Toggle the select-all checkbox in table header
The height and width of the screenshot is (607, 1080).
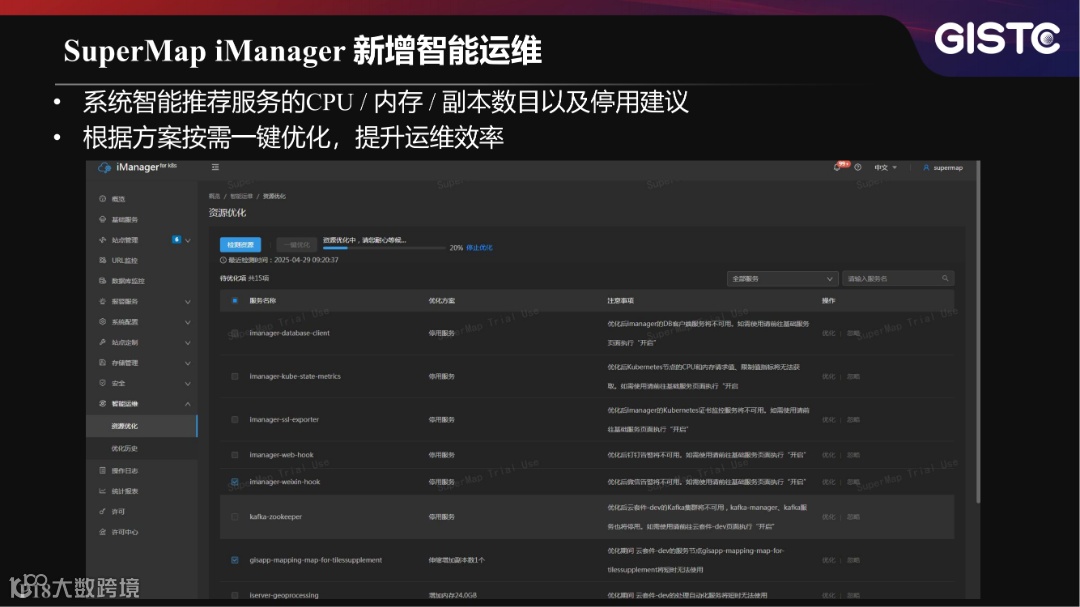coord(235,300)
